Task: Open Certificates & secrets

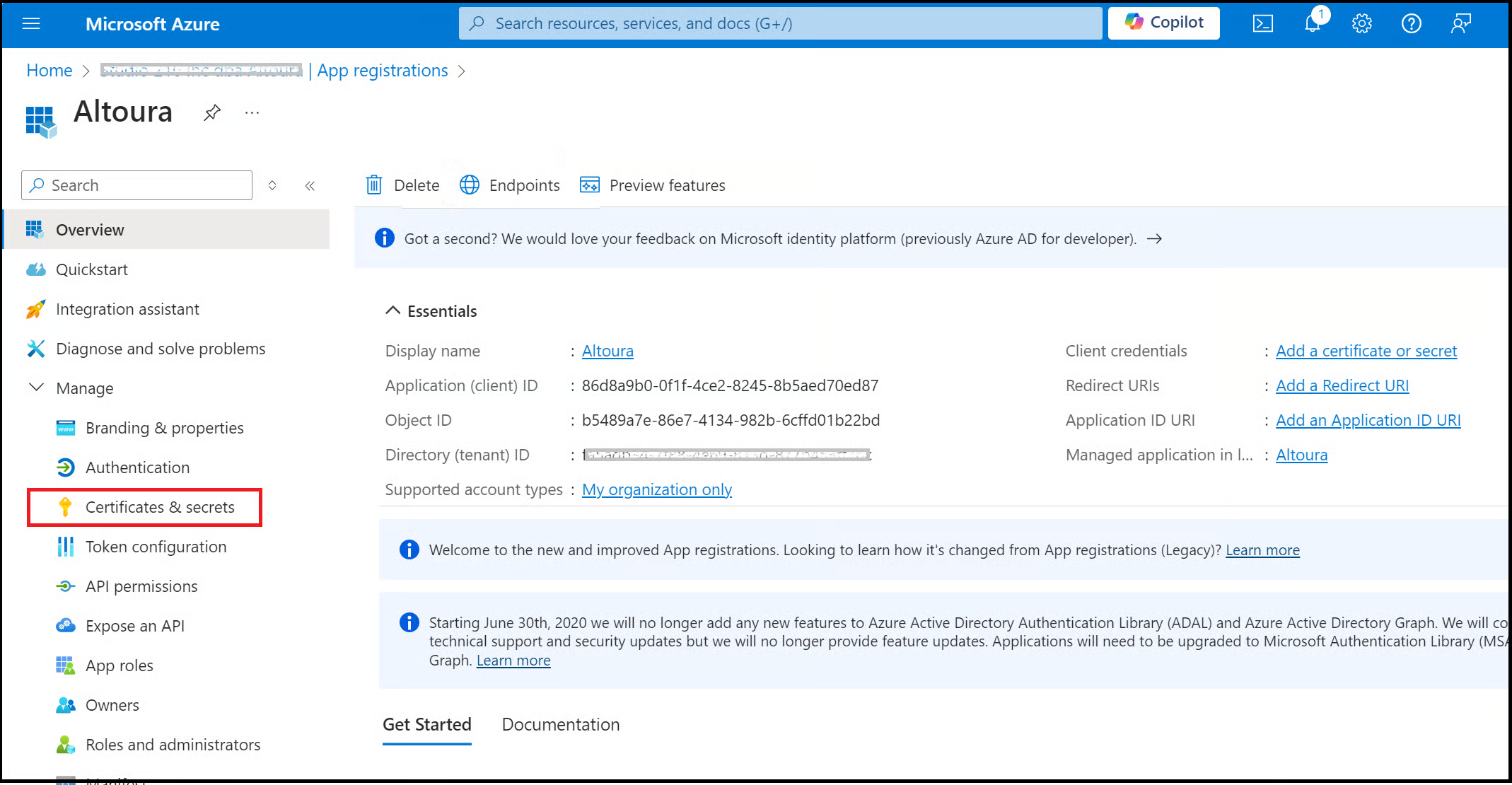Action: [160, 507]
